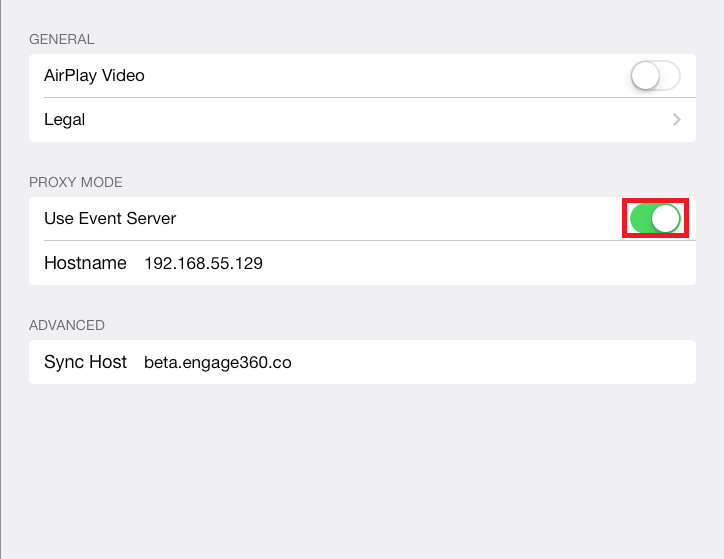Viewport: 724px width, 559px height.
Task: Click the Sync Host field label
Action: point(85,362)
